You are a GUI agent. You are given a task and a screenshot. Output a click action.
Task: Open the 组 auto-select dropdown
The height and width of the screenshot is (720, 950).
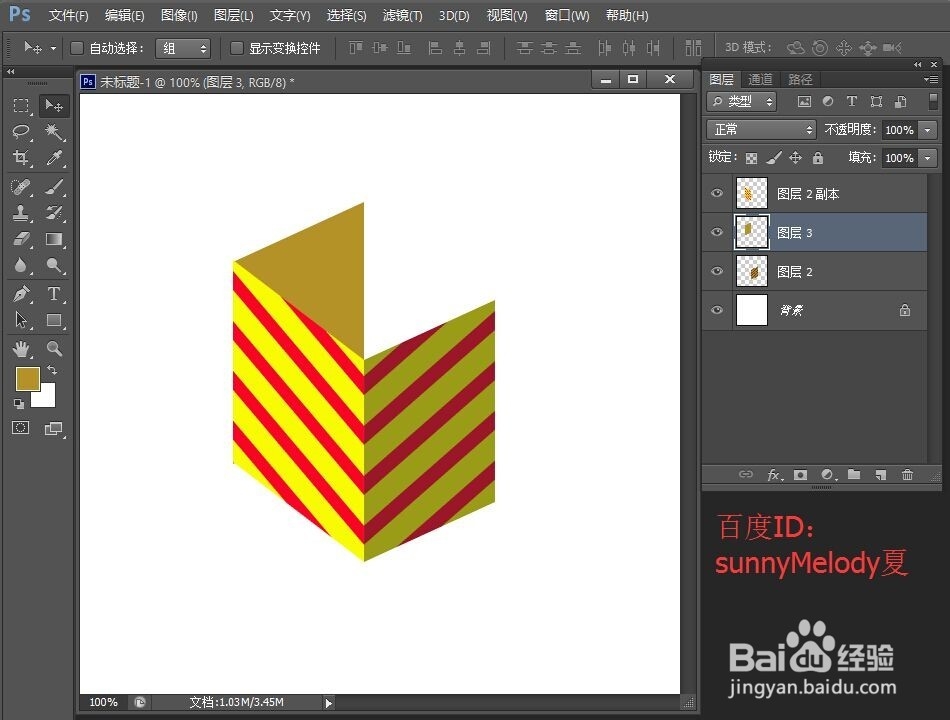tap(183, 48)
